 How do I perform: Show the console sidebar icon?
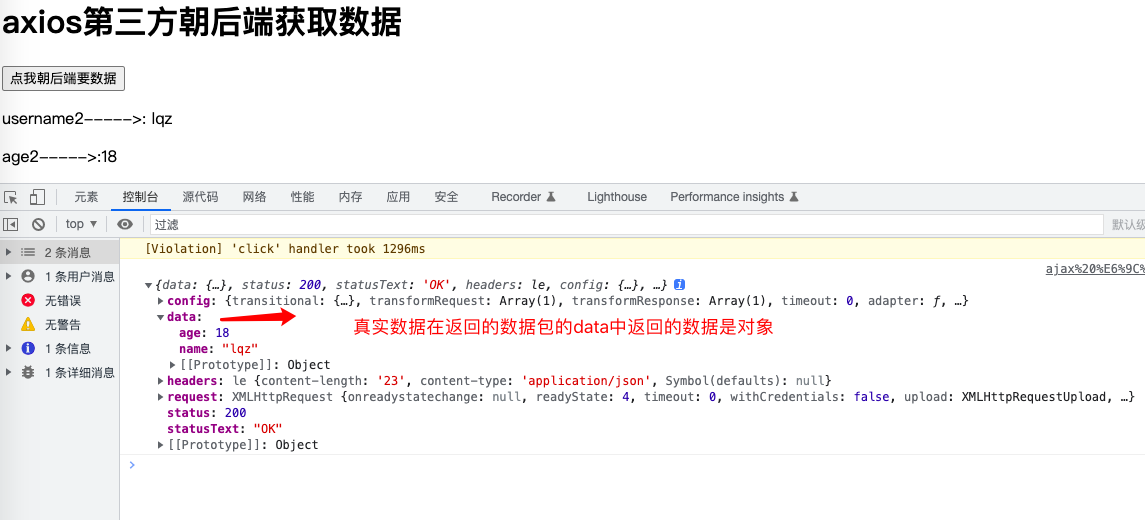click(x=11, y=224)
